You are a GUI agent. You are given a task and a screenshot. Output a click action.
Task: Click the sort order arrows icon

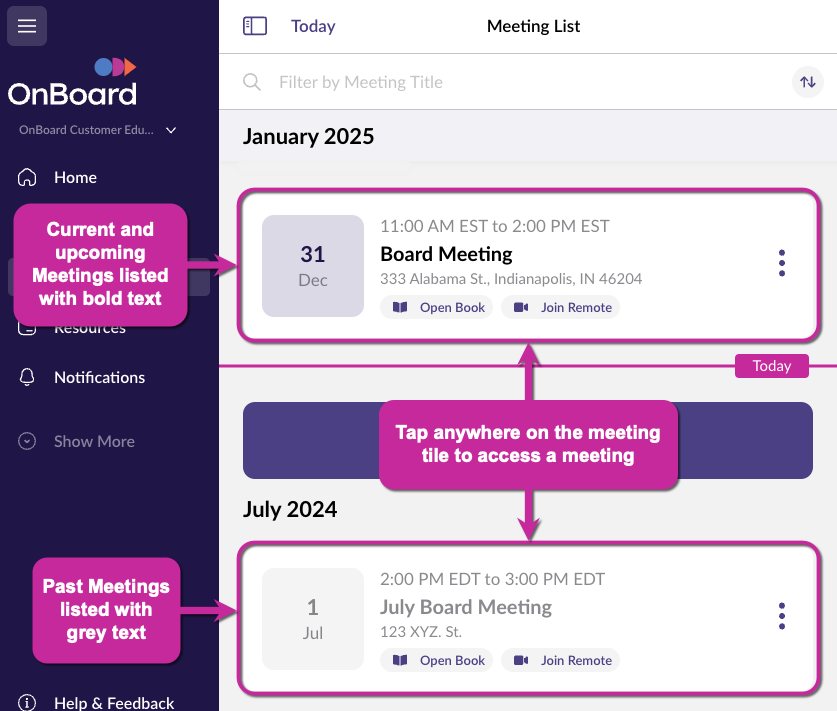point(808,82)
